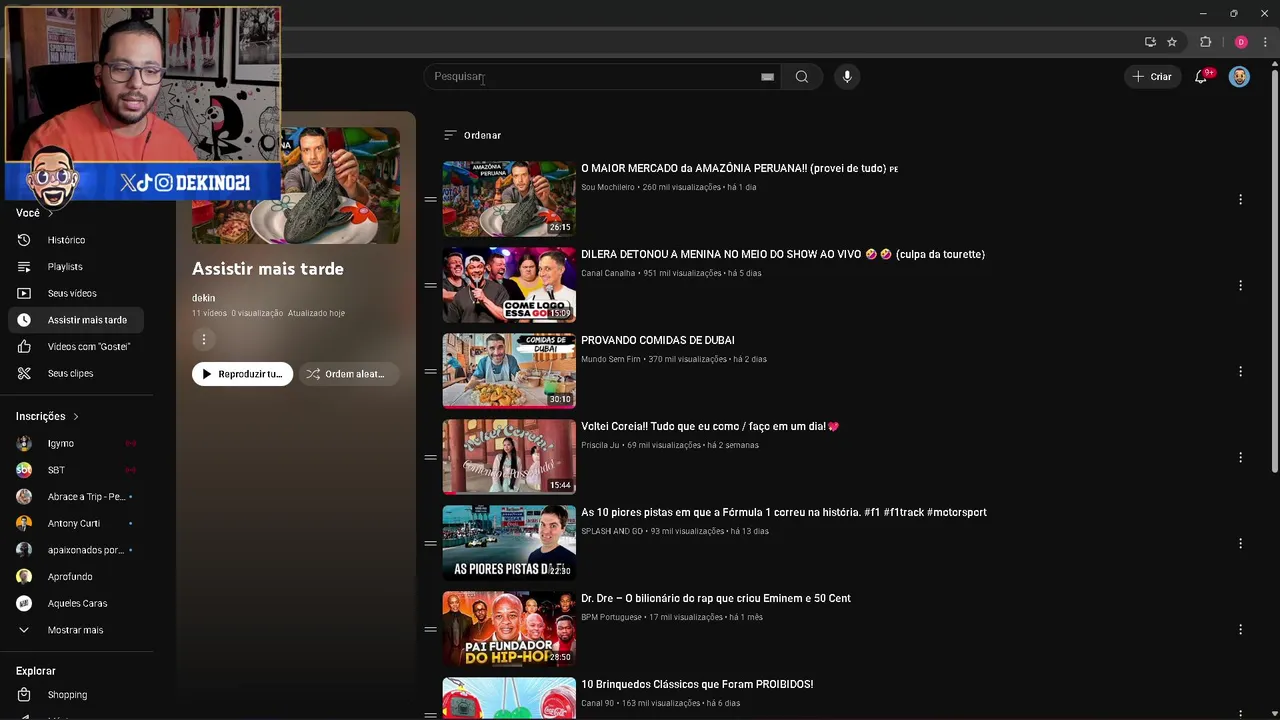
Task: Open Seus clipes in sidebar
Action: click(76, 373)
